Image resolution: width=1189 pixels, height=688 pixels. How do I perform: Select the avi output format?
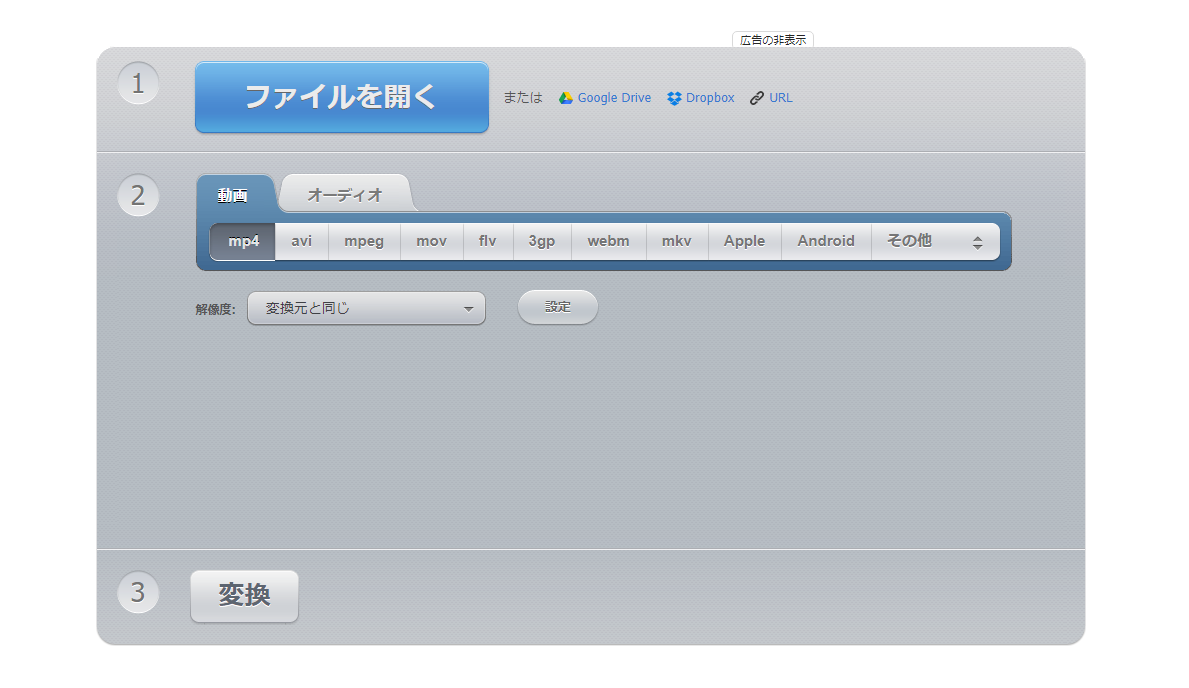click(x=301, y=241)
